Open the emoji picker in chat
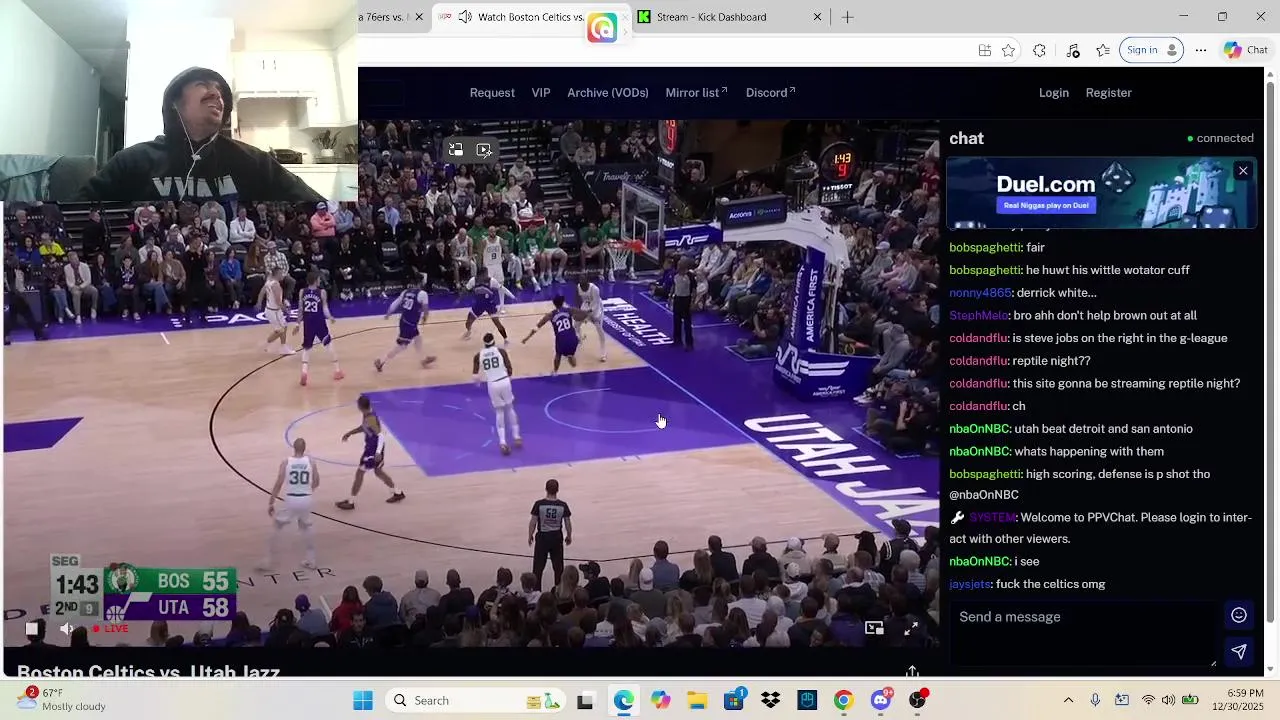The width and height of the screenshot is (1280, 720). point(1238,616)
